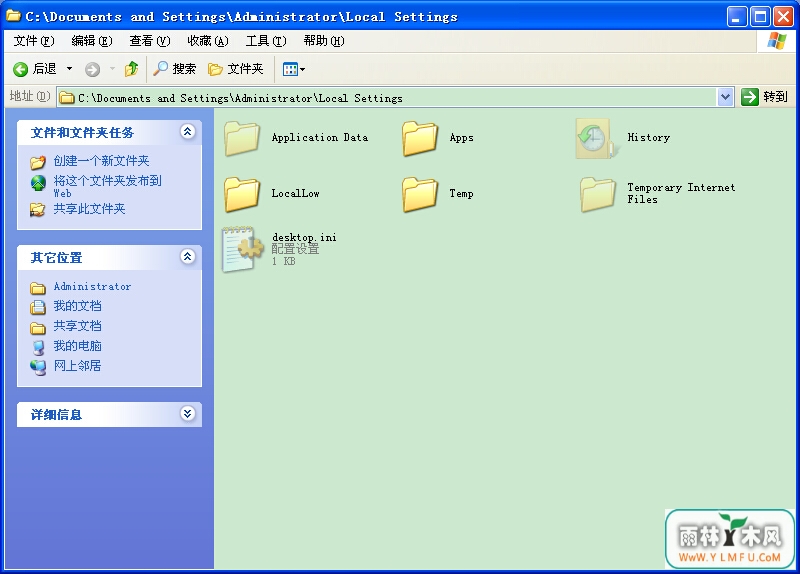Minimize the Local Settings window

(736, 17)
